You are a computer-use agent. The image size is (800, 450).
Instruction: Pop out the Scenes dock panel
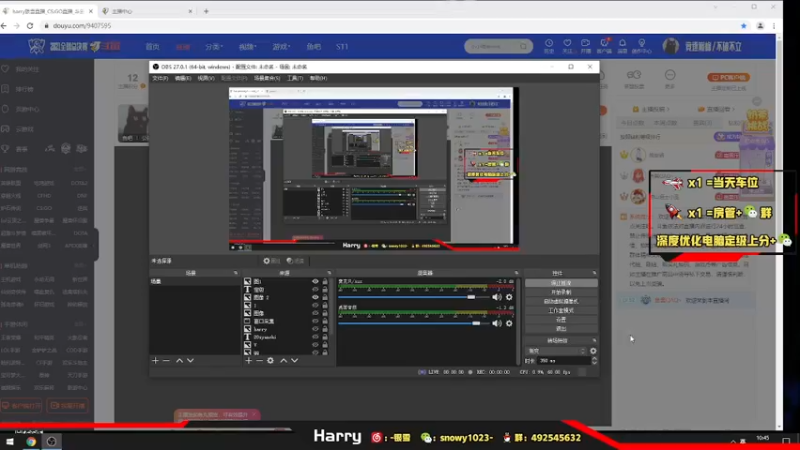235,273
